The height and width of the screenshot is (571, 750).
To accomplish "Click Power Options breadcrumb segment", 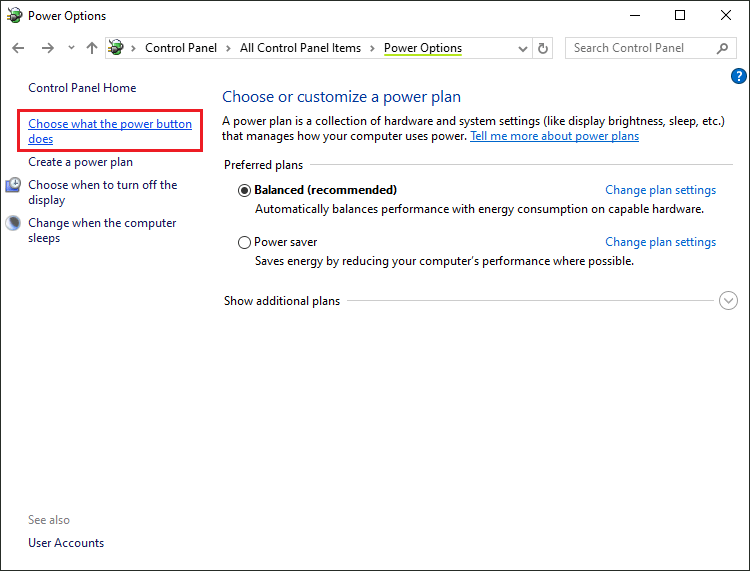I will [423, 48].
